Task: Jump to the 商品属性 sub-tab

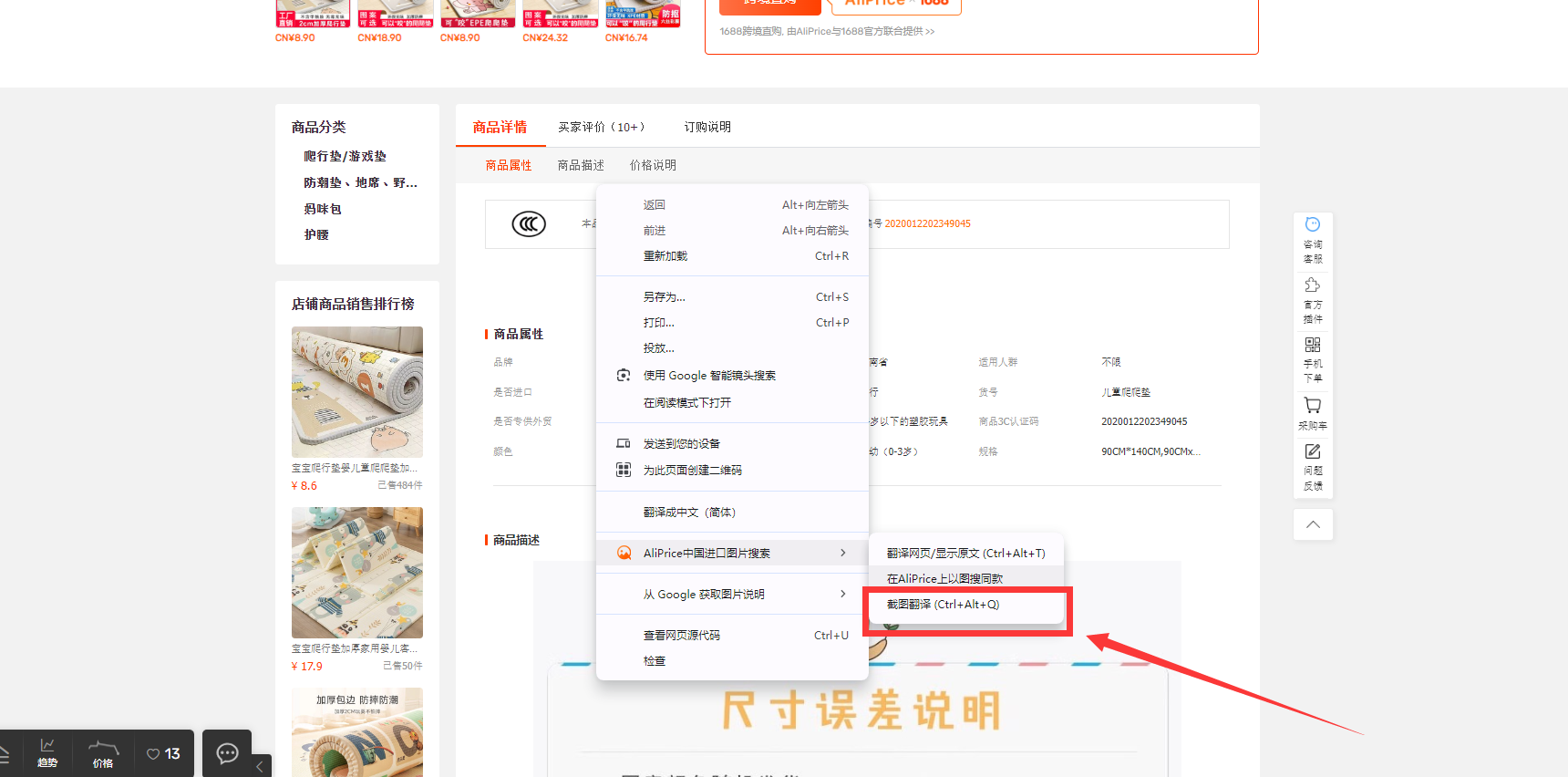Action: (x=509, y=165)
